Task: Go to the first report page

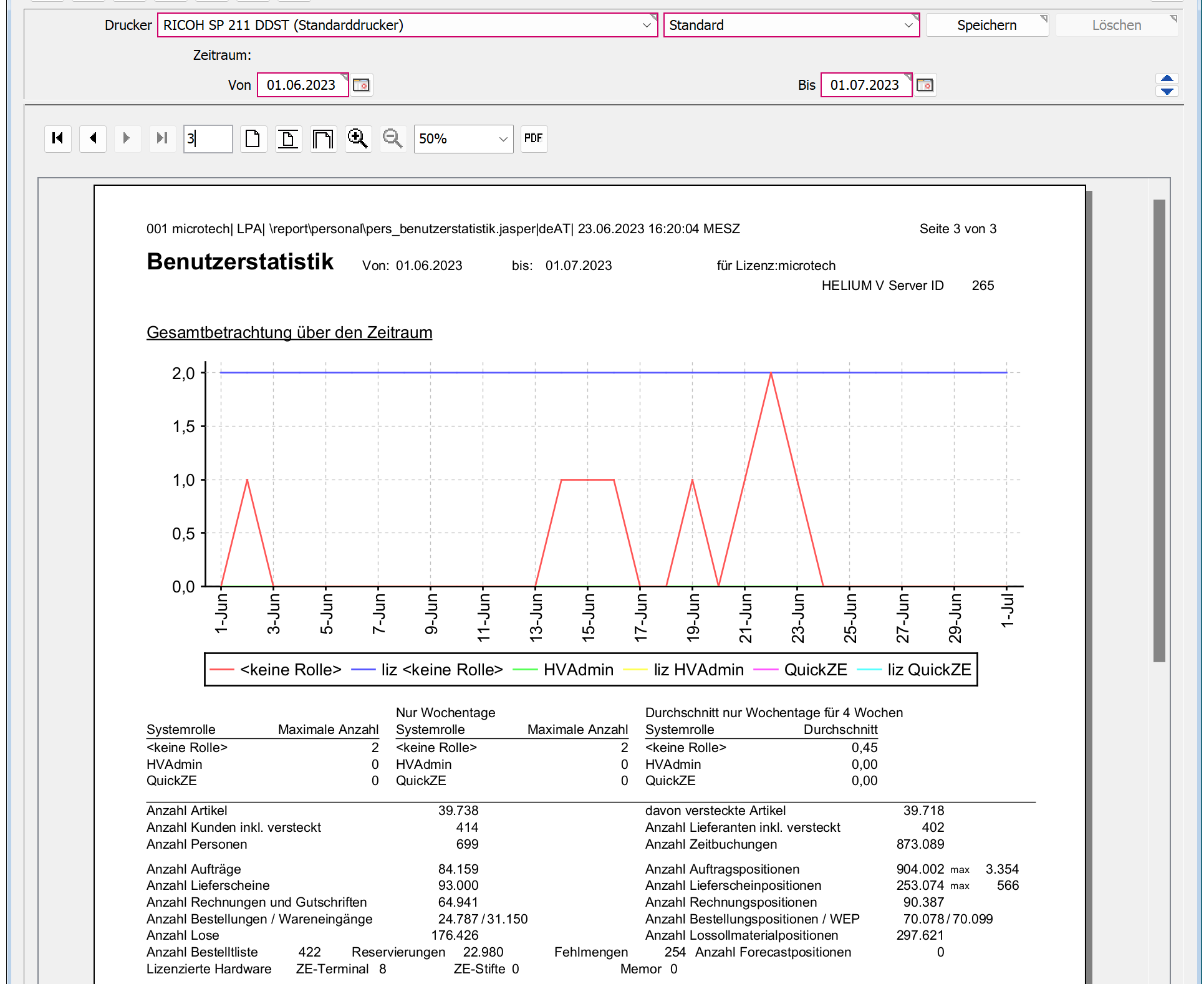Action: 58,138
